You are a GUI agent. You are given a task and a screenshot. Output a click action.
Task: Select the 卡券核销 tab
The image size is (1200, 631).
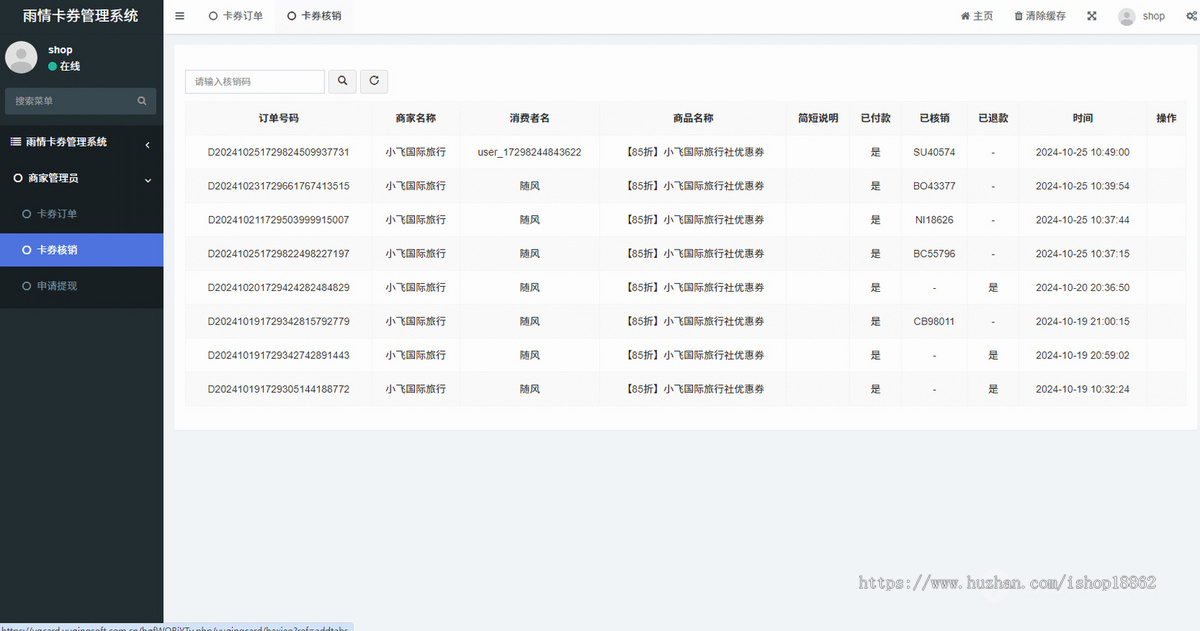point(314,16)
